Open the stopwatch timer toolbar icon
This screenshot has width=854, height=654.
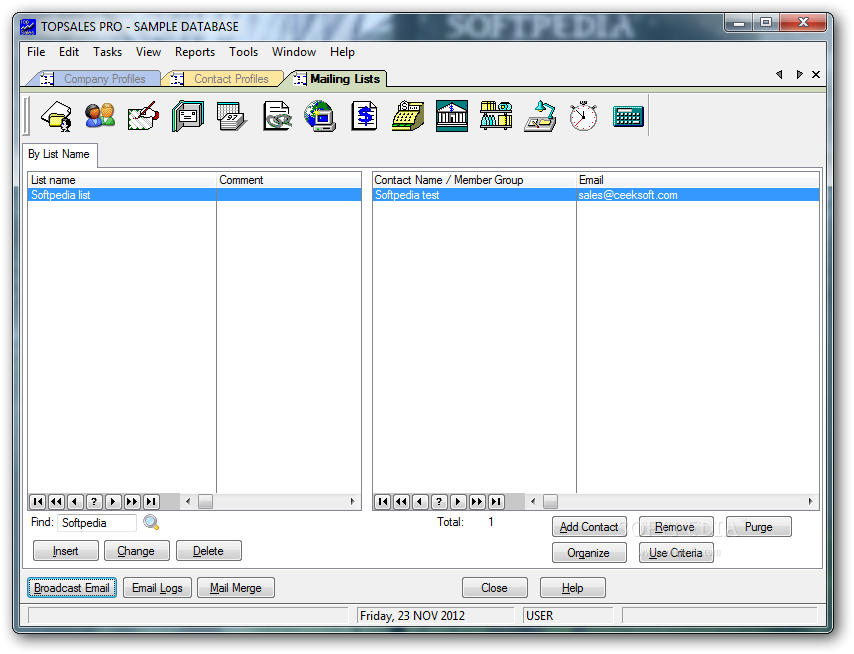[583, 116]
